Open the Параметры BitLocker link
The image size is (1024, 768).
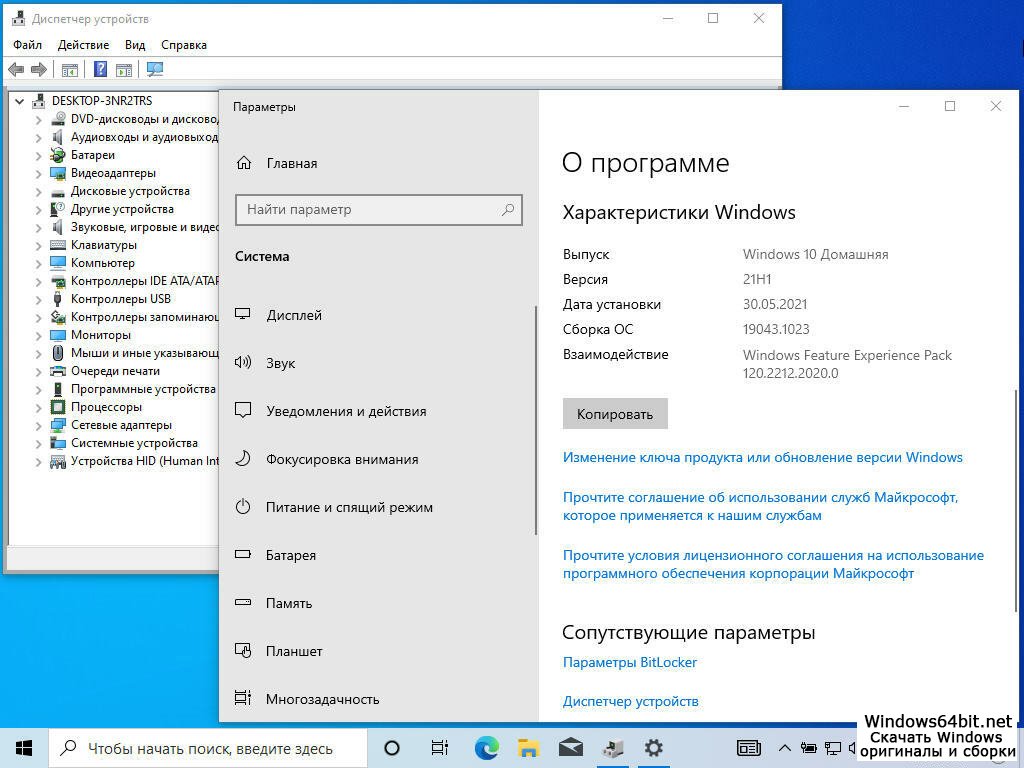coord(629,662)
